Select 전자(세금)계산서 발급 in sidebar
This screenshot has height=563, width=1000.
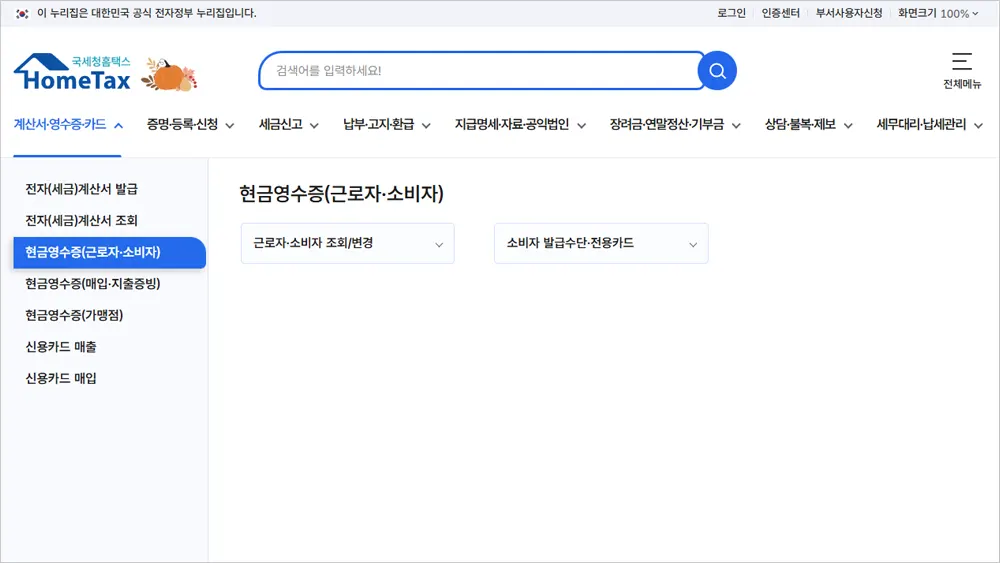pos(82,189)
